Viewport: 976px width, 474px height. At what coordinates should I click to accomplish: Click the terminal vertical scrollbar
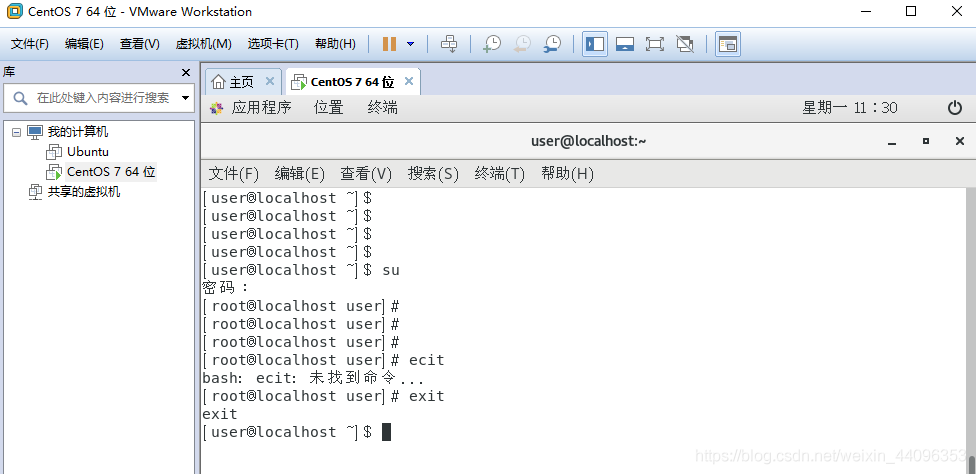971,330
